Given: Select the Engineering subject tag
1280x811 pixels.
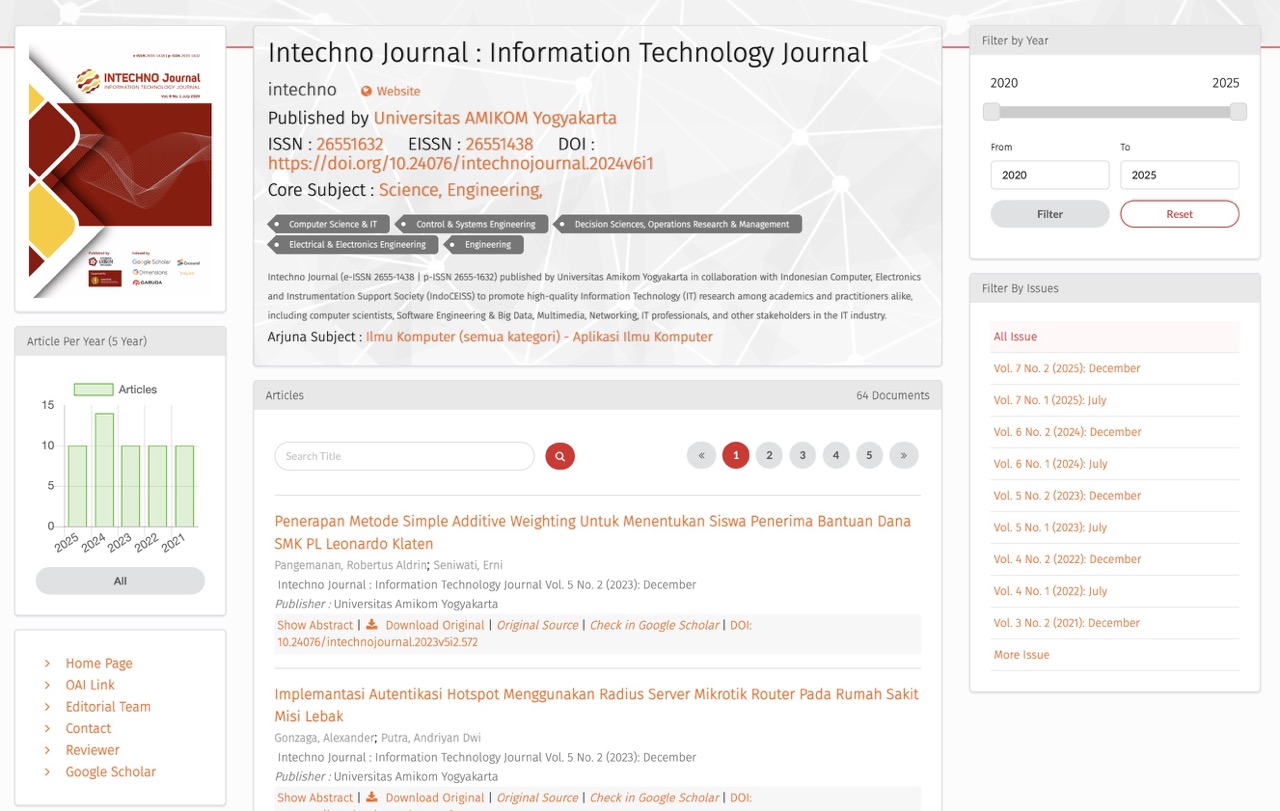Looking at the screenshot, I should pyautogui.click(x=487, y=244).
